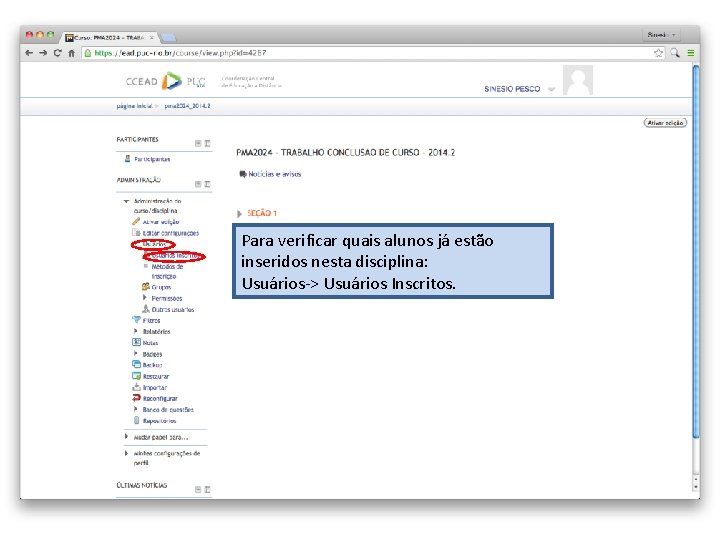Click the Editar configurações document icon
Image resolution: width=720 pixels, height=540 pixels.
click(136, 233)
